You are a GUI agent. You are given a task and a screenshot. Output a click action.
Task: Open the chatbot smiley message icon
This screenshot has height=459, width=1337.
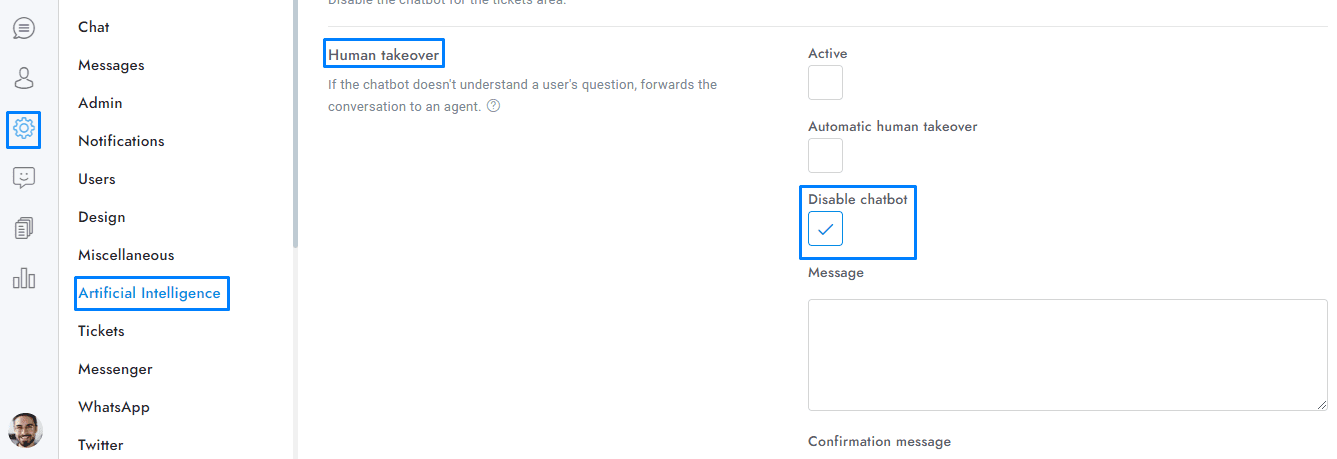[24, 178]
